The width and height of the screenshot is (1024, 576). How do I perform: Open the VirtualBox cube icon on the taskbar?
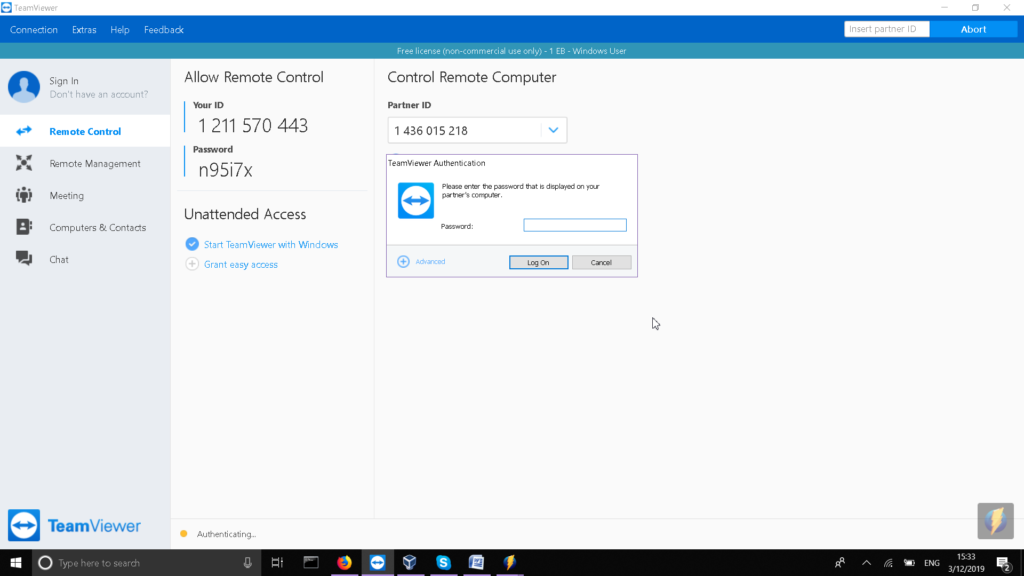coord(409,562)
